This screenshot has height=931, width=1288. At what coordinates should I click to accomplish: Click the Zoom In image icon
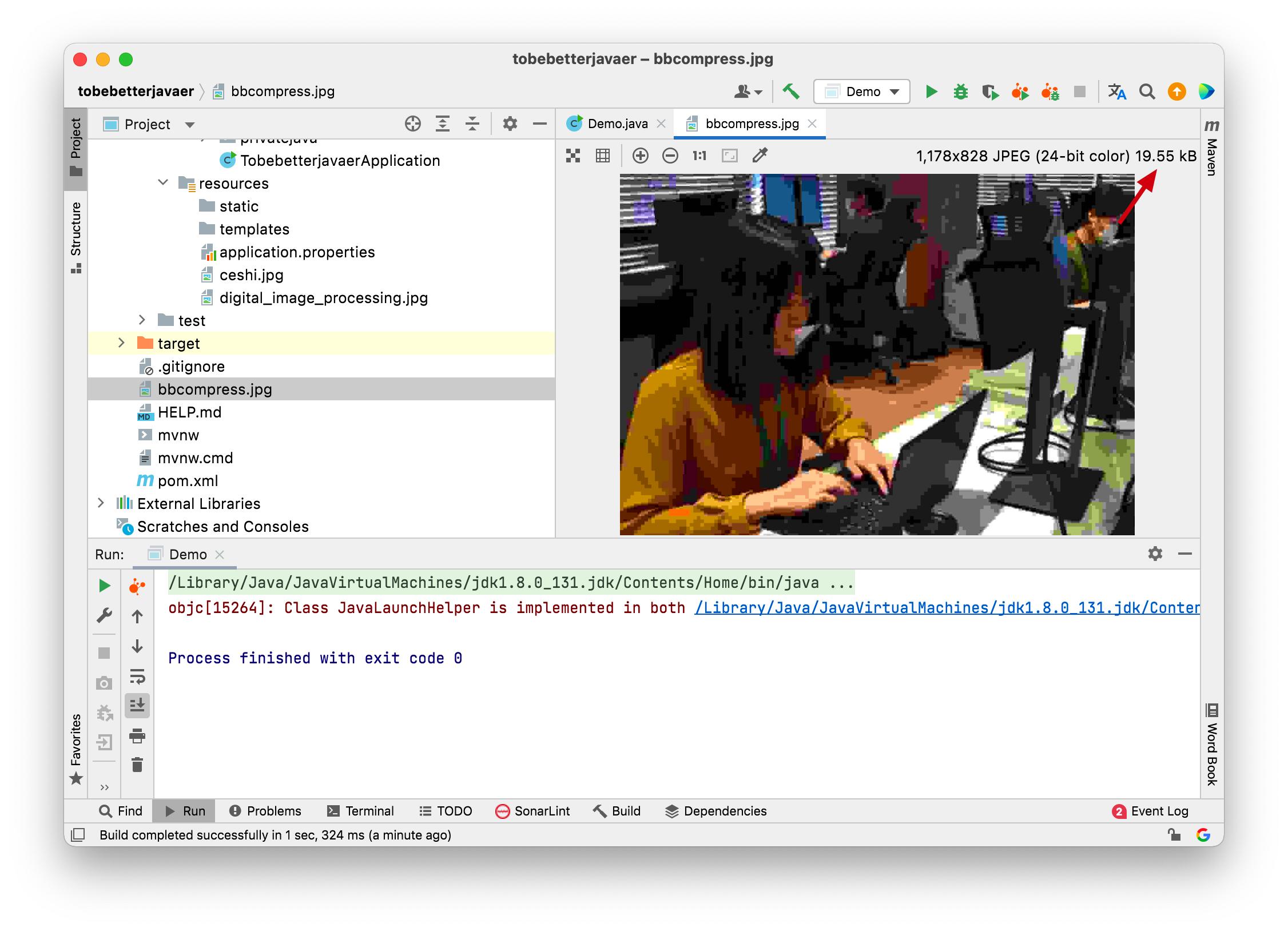(x=640, y=156)
